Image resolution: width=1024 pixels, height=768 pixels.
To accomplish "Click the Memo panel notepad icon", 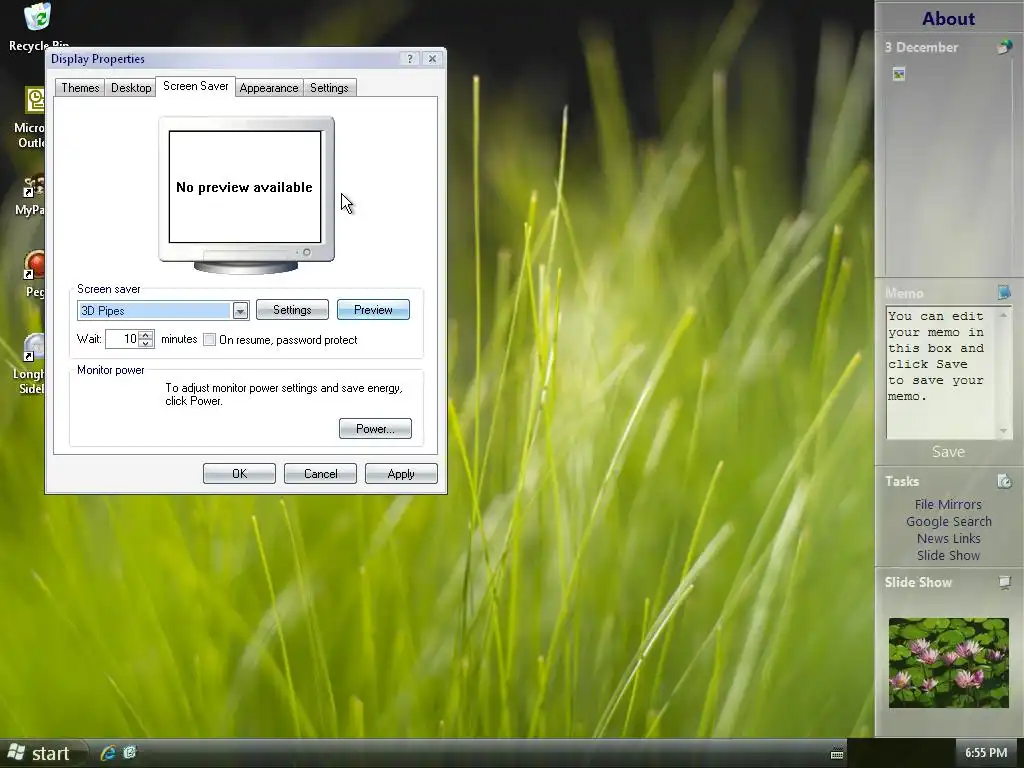I will [1004, 292].
